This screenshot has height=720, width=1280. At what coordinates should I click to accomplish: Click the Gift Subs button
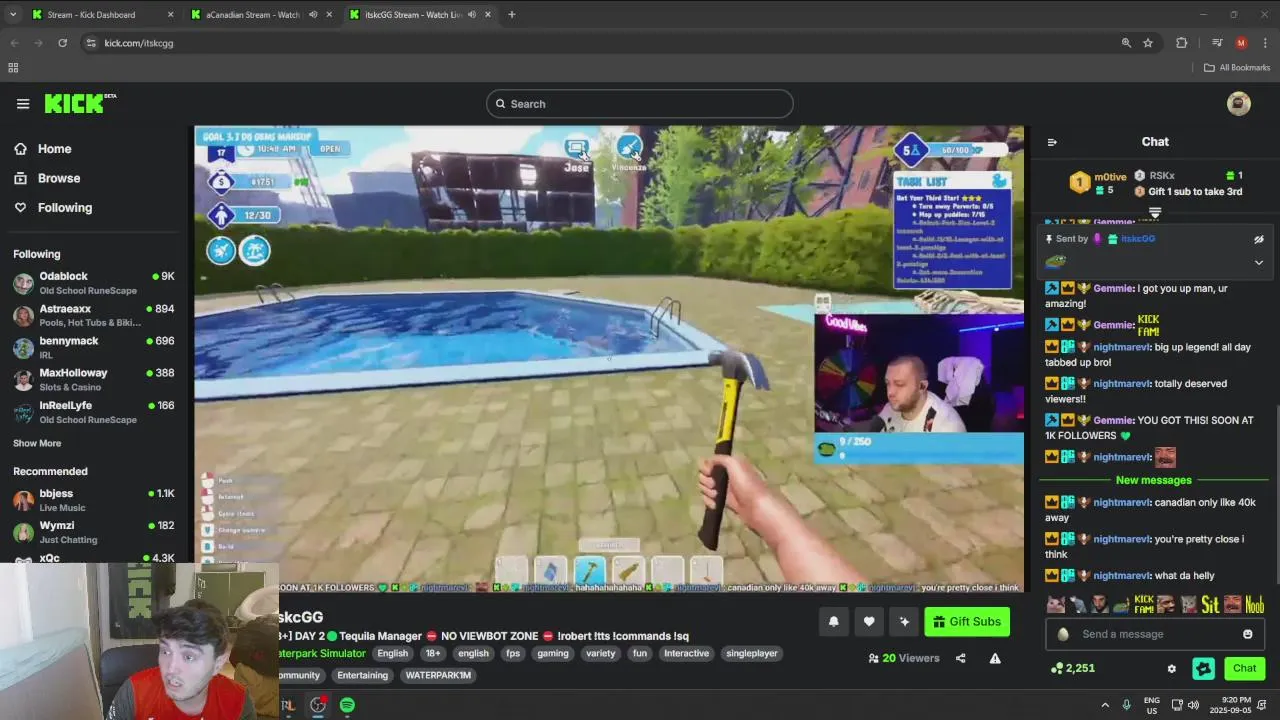coord(967,622)
